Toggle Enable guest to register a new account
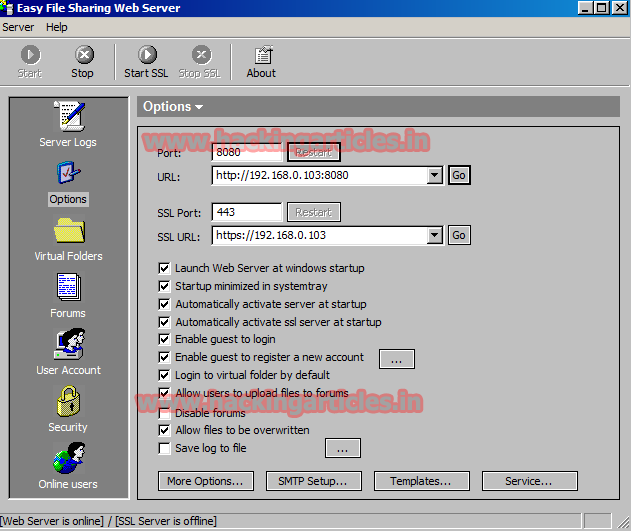The width and height of the screenshot is (631, 531). coord(164,357)
